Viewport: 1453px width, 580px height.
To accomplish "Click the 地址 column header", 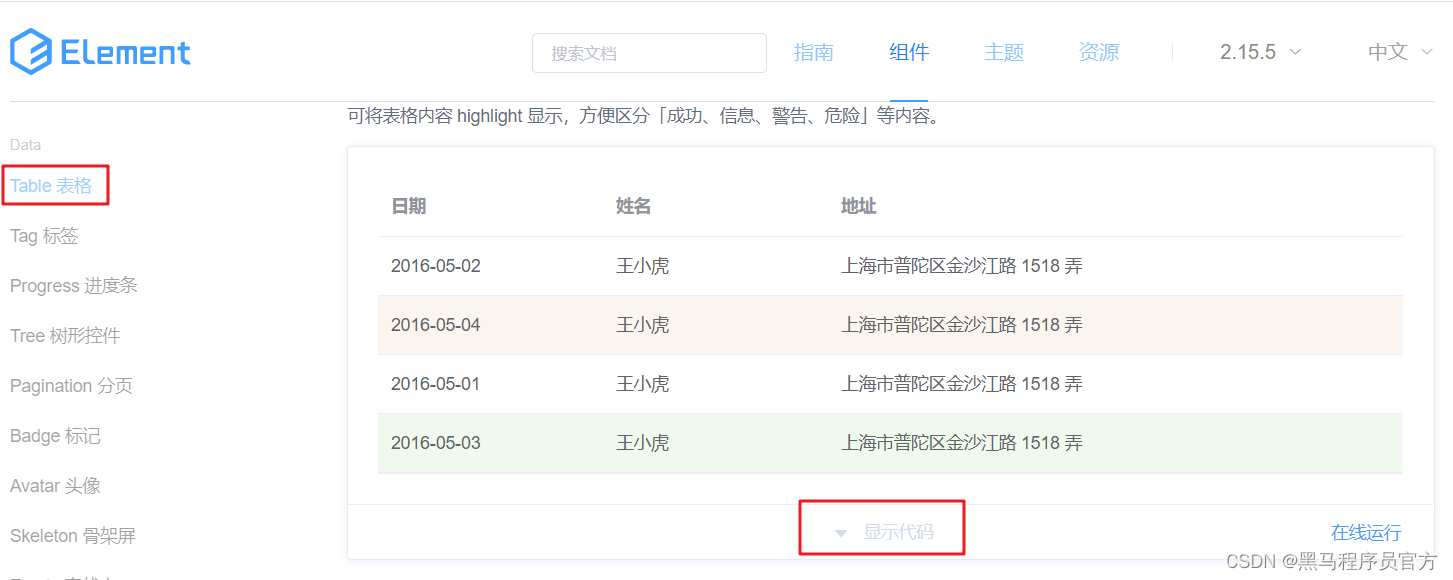I will (x=858, y=206).
